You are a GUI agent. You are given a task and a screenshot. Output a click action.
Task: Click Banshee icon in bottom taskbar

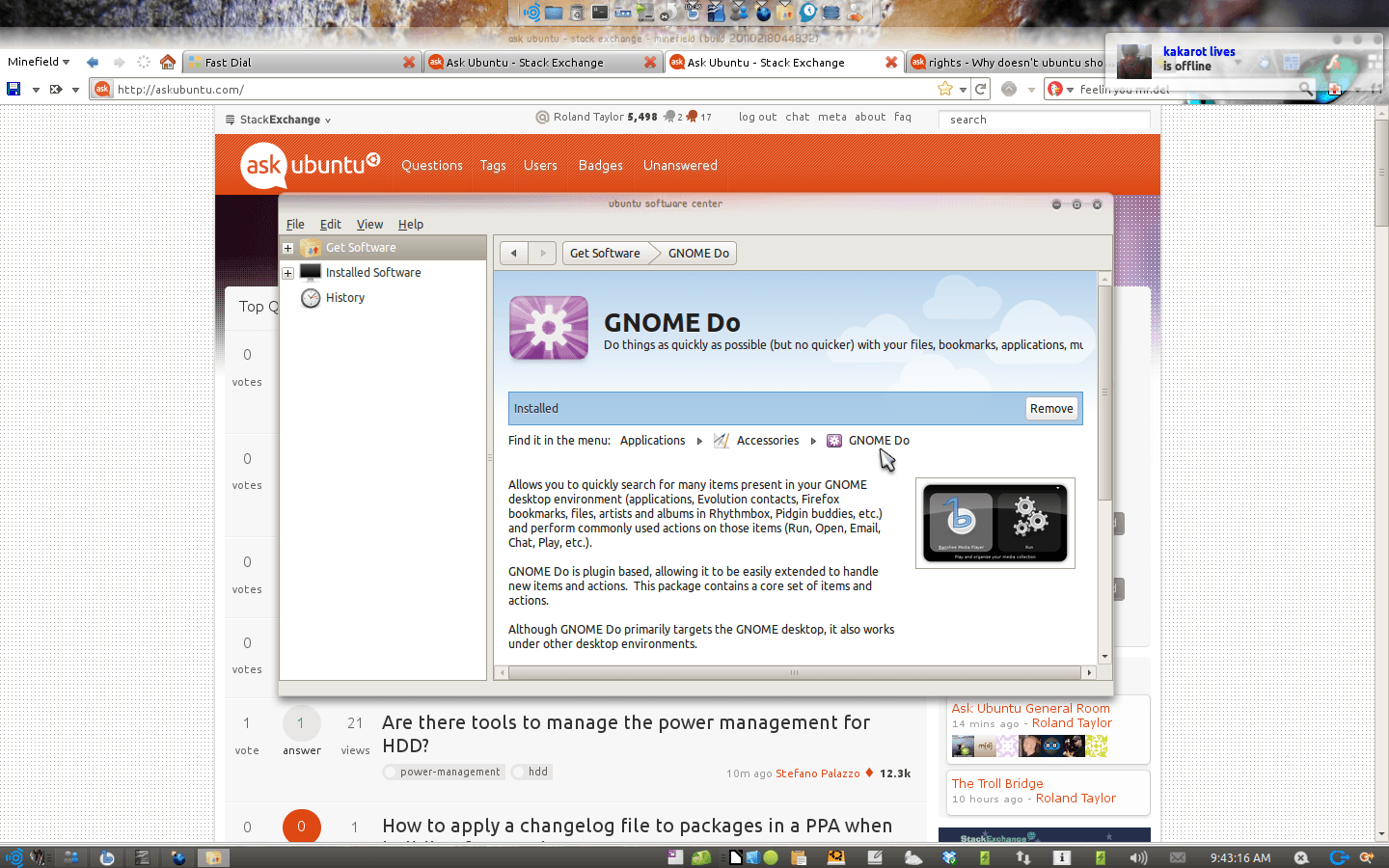107,857
